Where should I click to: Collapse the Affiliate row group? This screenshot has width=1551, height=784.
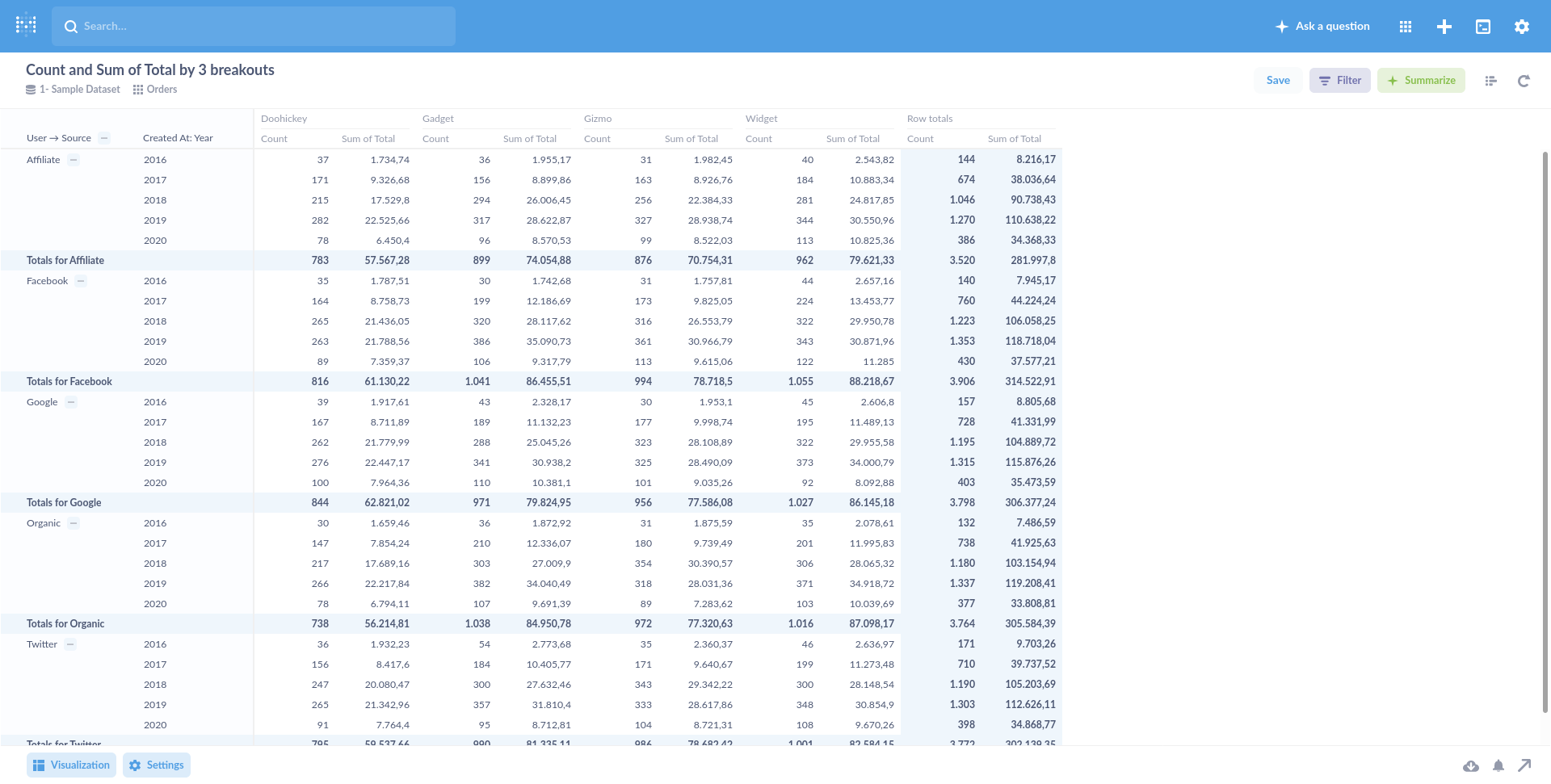tap(74, 160)
